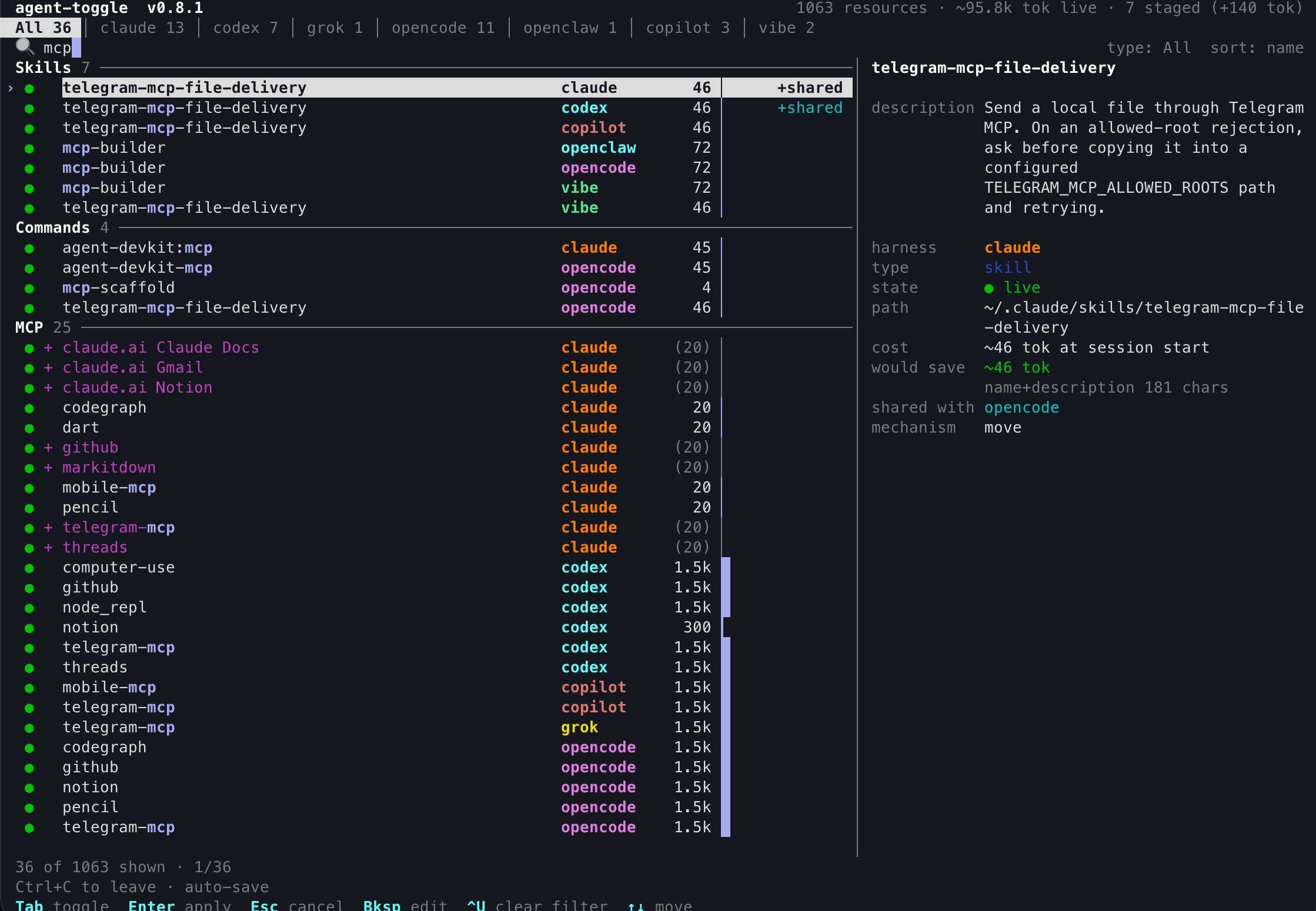Toggle live dot for mcp-builder openclaw row

pyautogui.click(x=29, y=149)
